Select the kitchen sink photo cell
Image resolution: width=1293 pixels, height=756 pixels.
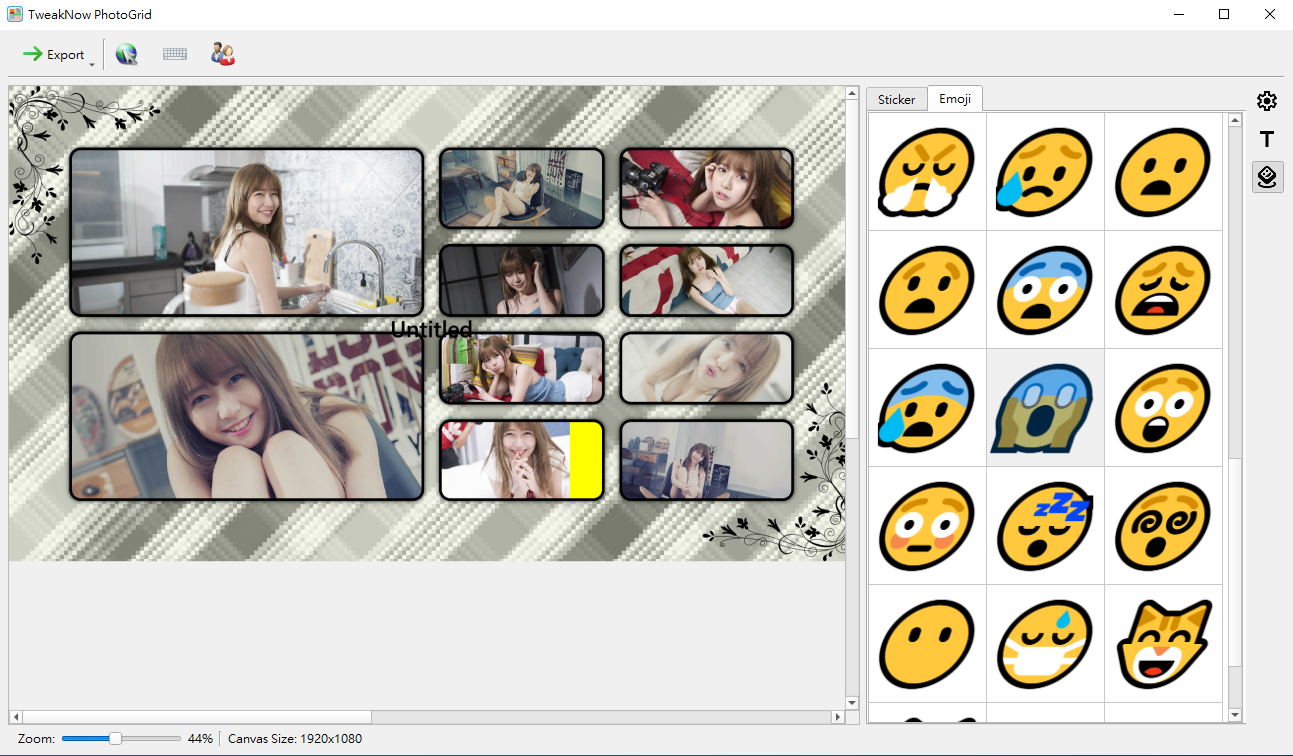tap(246, 232)
